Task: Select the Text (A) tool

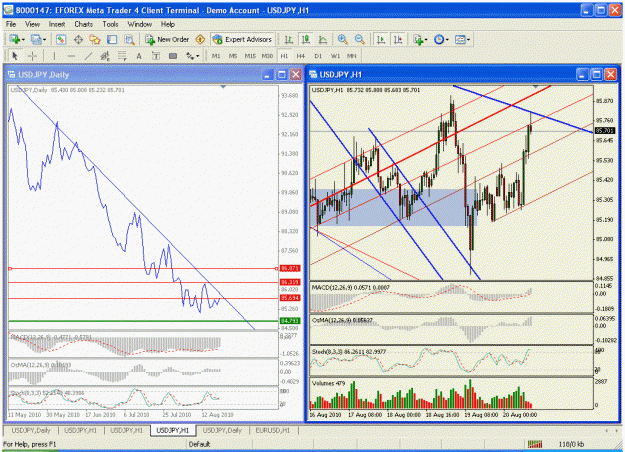Action: click(139, 56)
